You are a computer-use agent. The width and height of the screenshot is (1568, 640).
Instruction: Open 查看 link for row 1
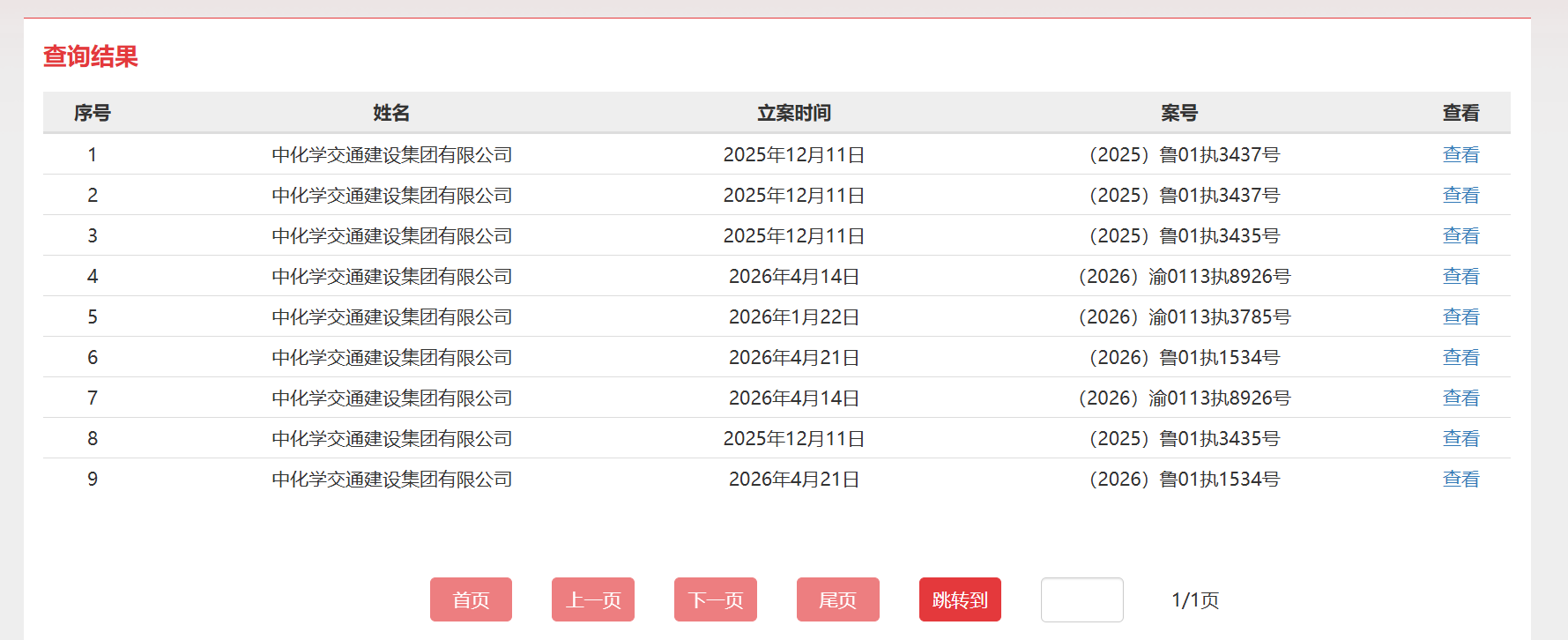pyautogui.click(x=1460, y=154)
